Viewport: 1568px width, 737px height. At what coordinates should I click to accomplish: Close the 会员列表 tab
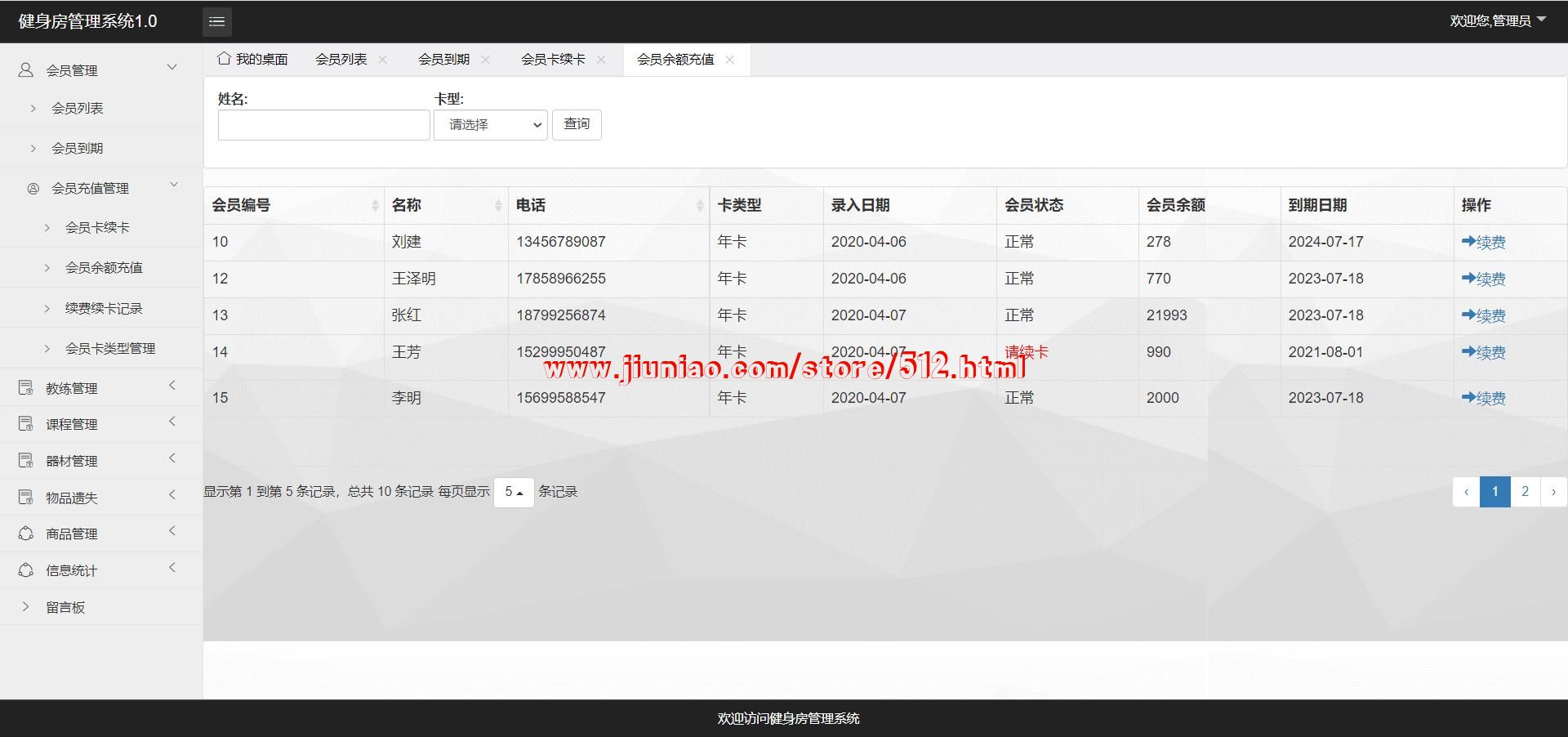[x=383, y=60]
